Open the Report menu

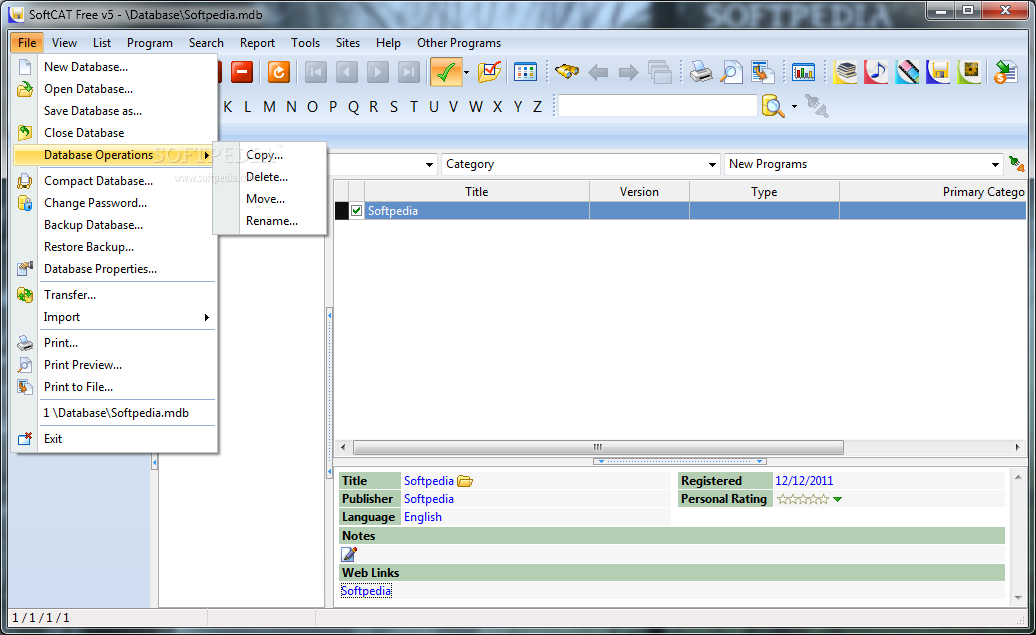(x=257, y=43)
